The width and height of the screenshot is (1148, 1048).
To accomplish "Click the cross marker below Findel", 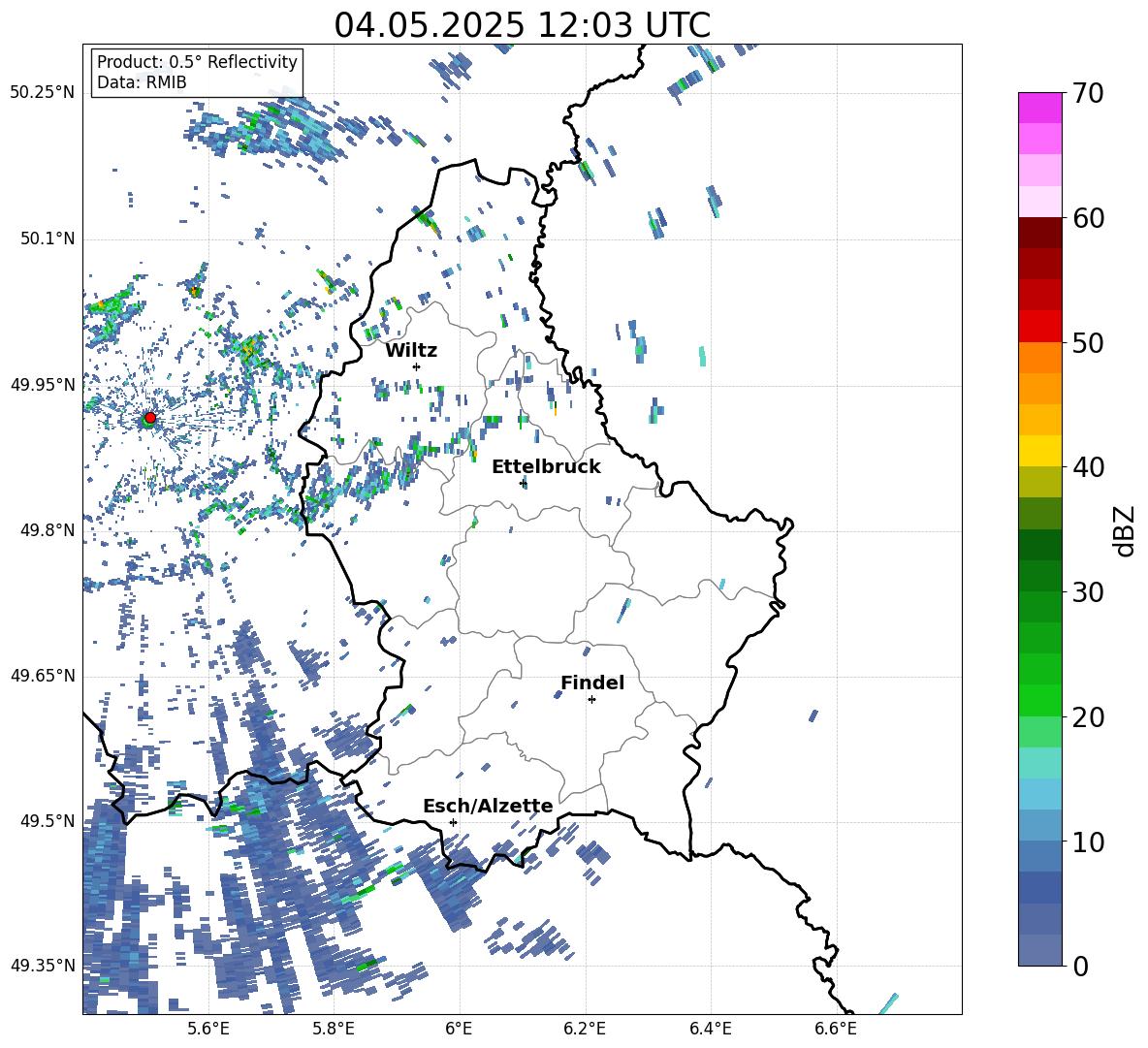I will (591, 700).
